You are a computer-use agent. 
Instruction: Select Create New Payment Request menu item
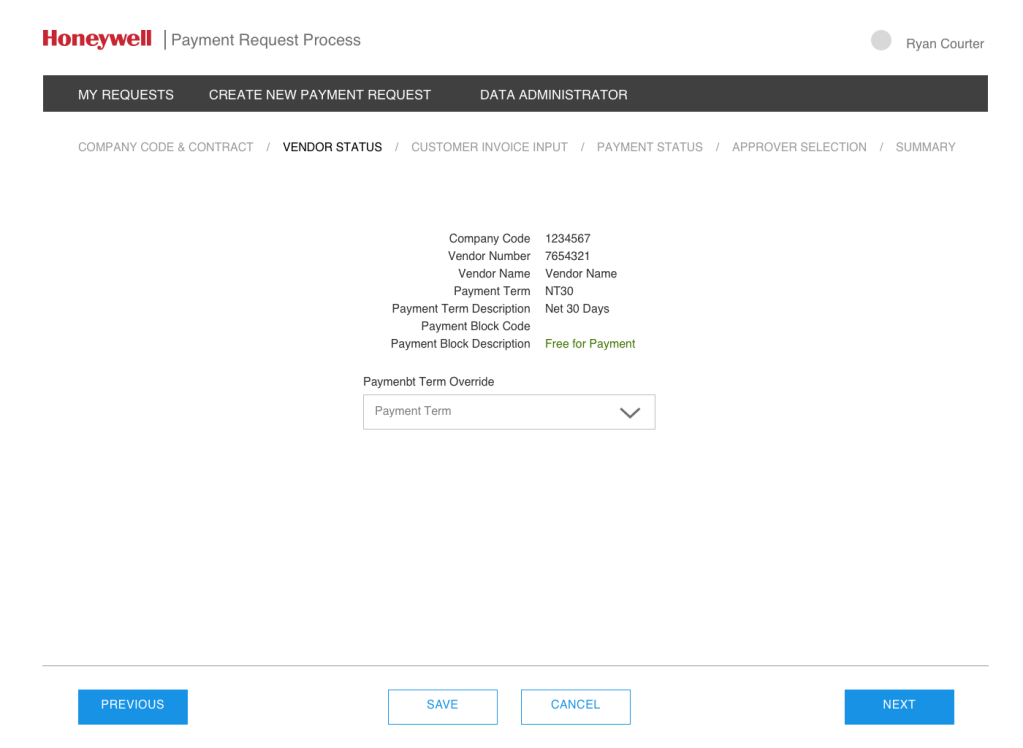pos(320,95)
